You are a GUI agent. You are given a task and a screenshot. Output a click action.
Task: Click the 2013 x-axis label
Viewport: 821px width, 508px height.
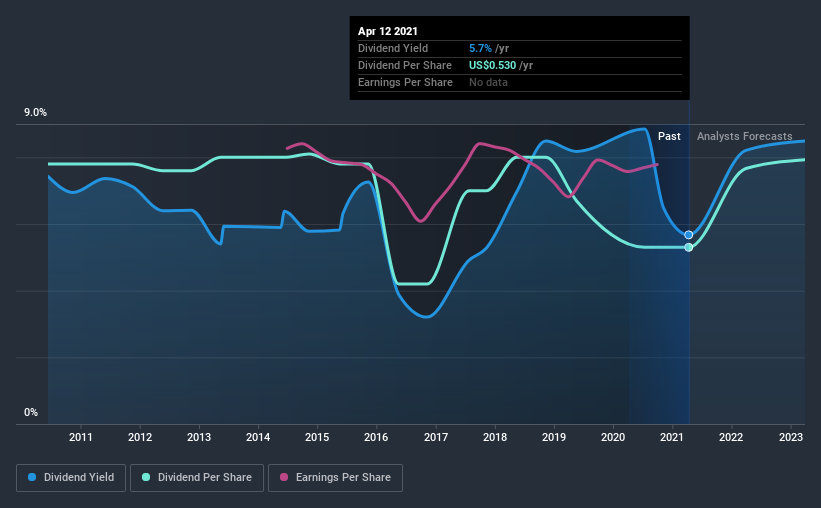click(x=199, y=437)
